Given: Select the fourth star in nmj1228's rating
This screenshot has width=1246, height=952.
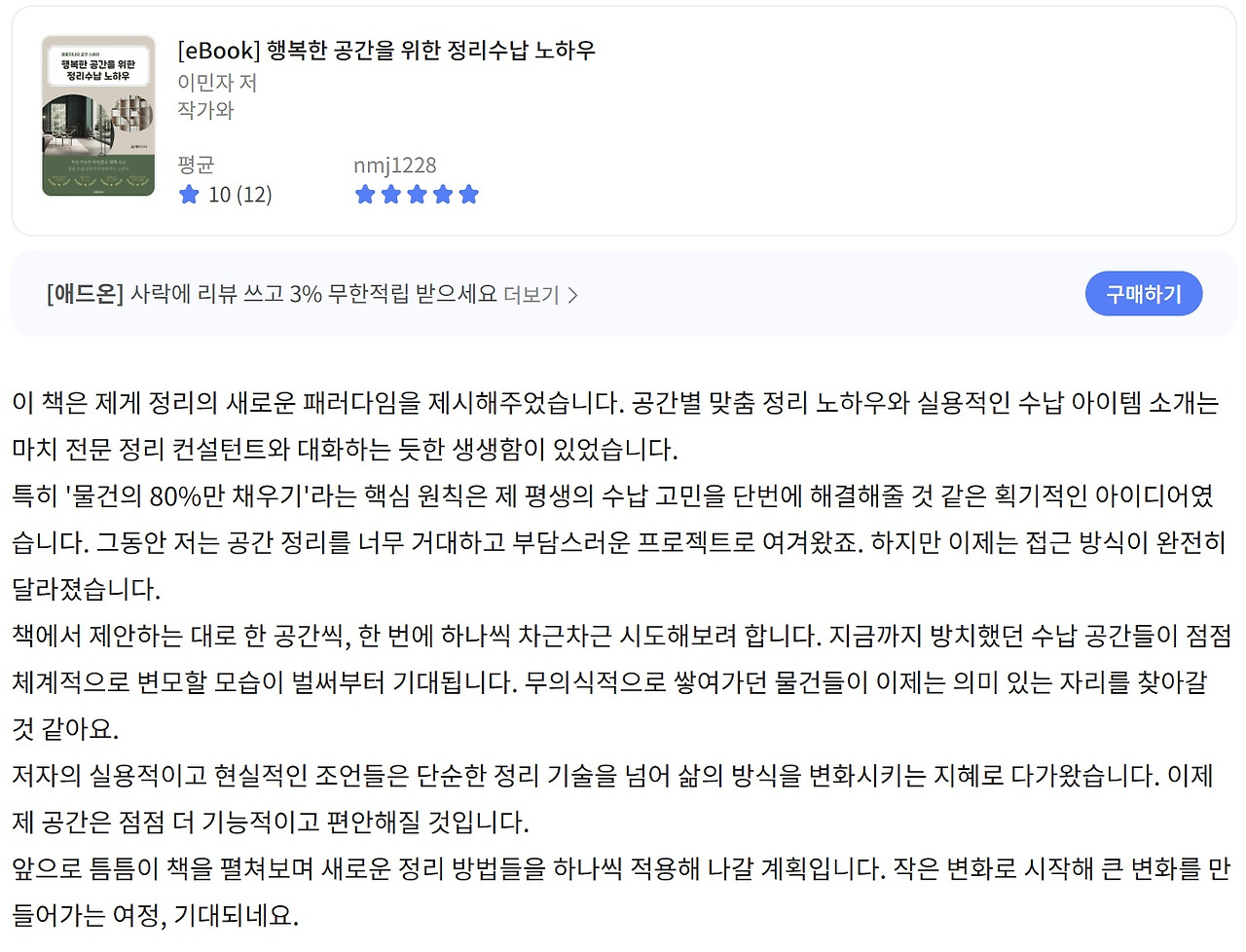Looking at the screenshot, I should tap(444, 194).
